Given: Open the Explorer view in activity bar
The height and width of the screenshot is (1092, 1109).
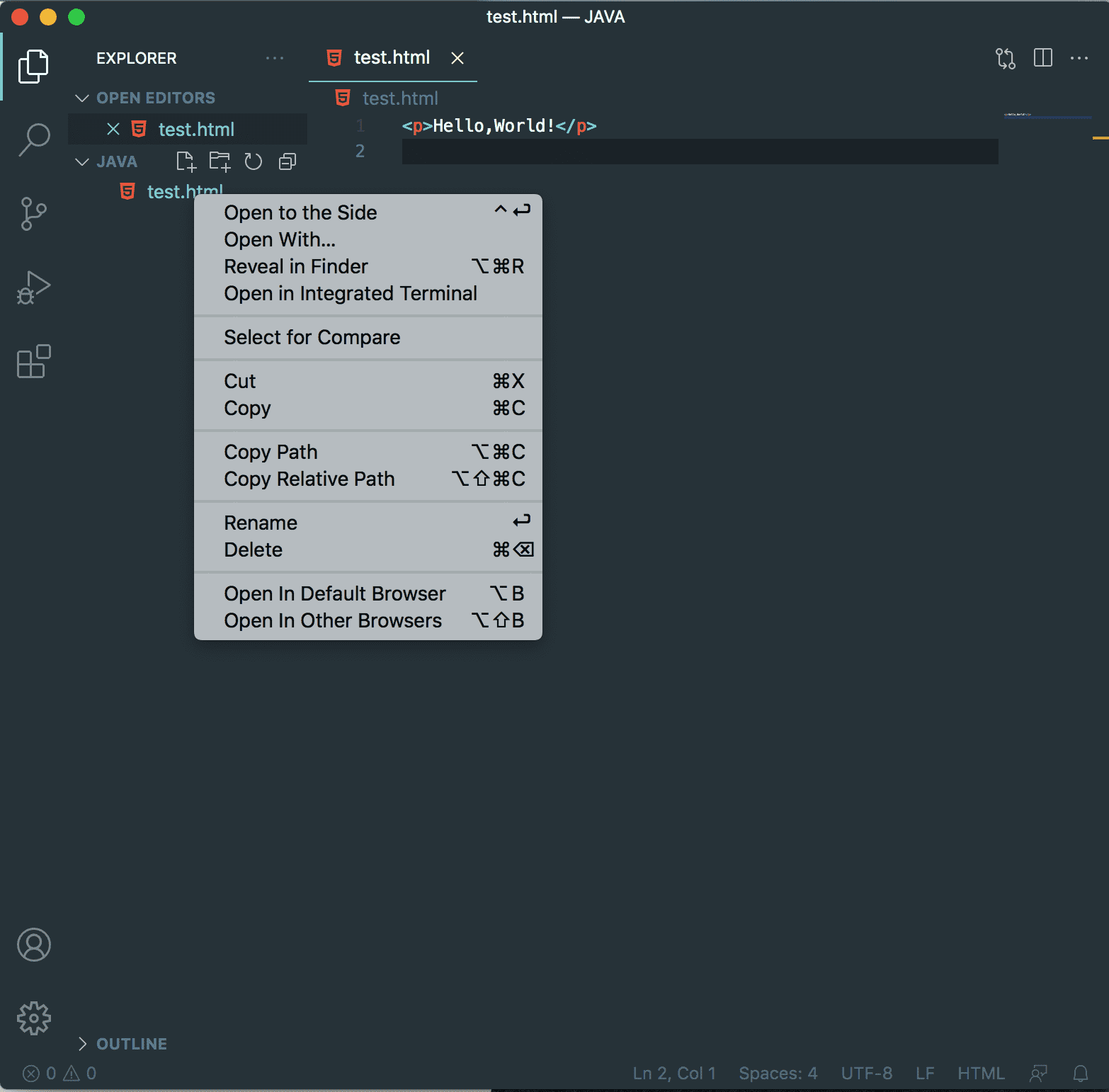Looking at the screenshot, I should click(x=33, y=67).
